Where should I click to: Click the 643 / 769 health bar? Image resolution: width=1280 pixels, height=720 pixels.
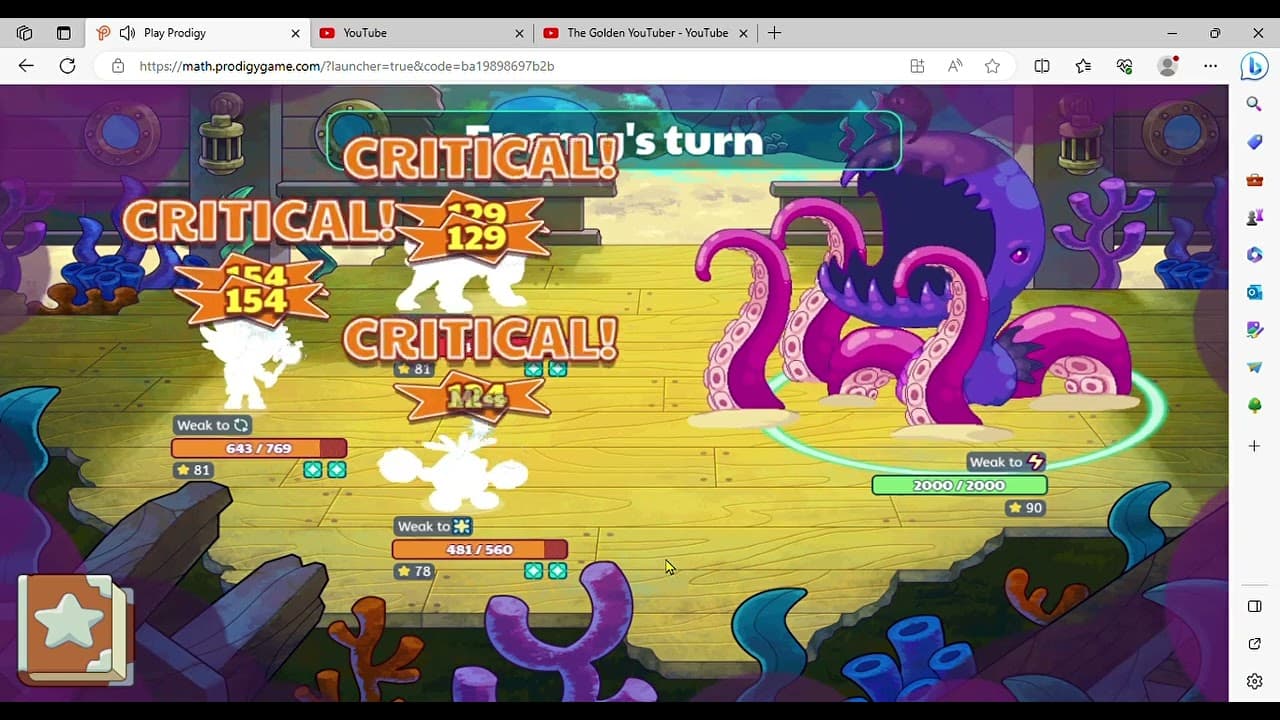(x=259, y=448)
